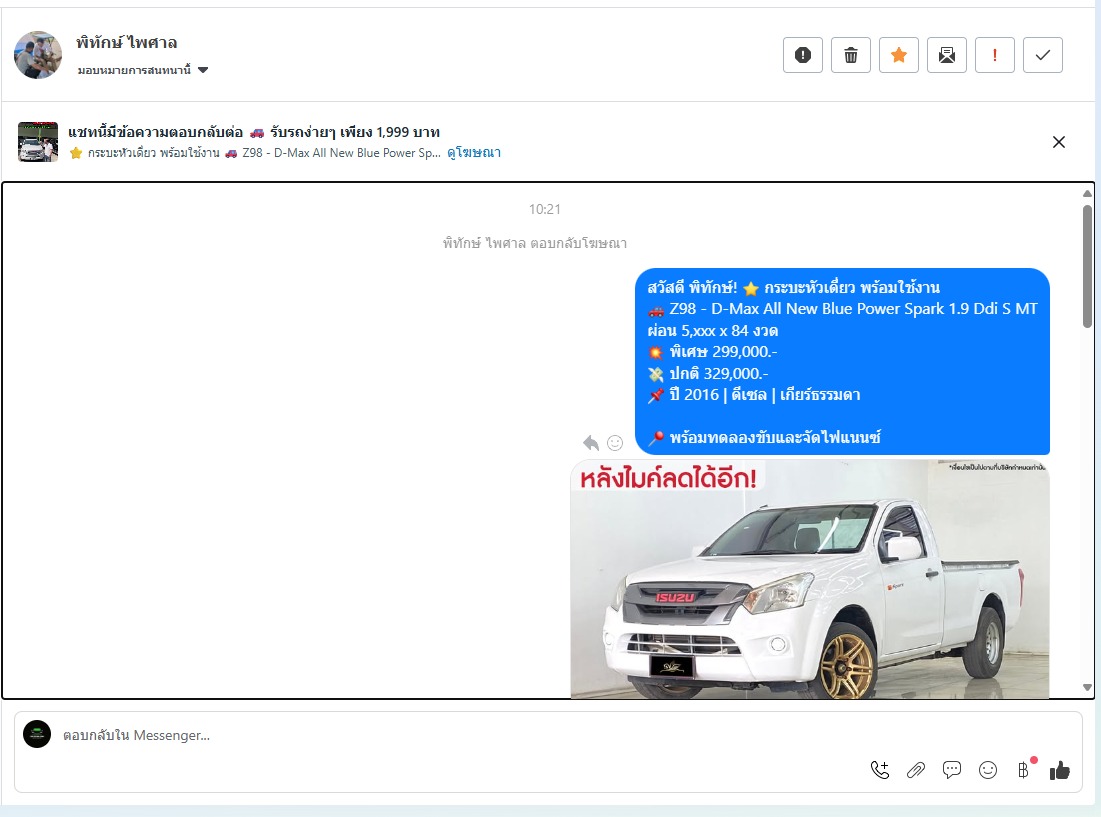Open saved replies speech bubble icon
This screenshot has height=817, width=1101.
pos(951,770)
